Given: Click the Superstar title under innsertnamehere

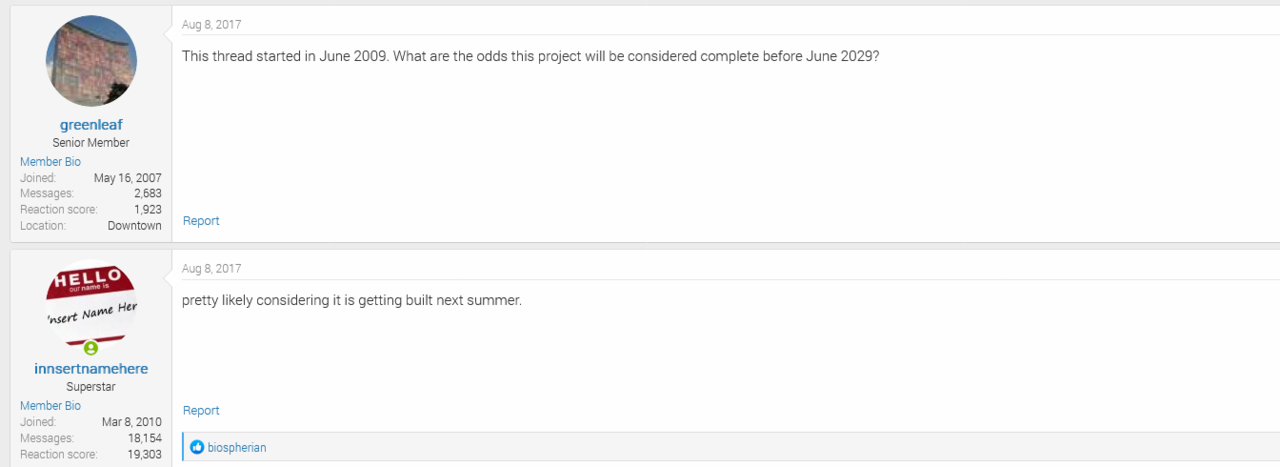Looking at the screenshot, I should pyautogui.click(x=91, y=387).
